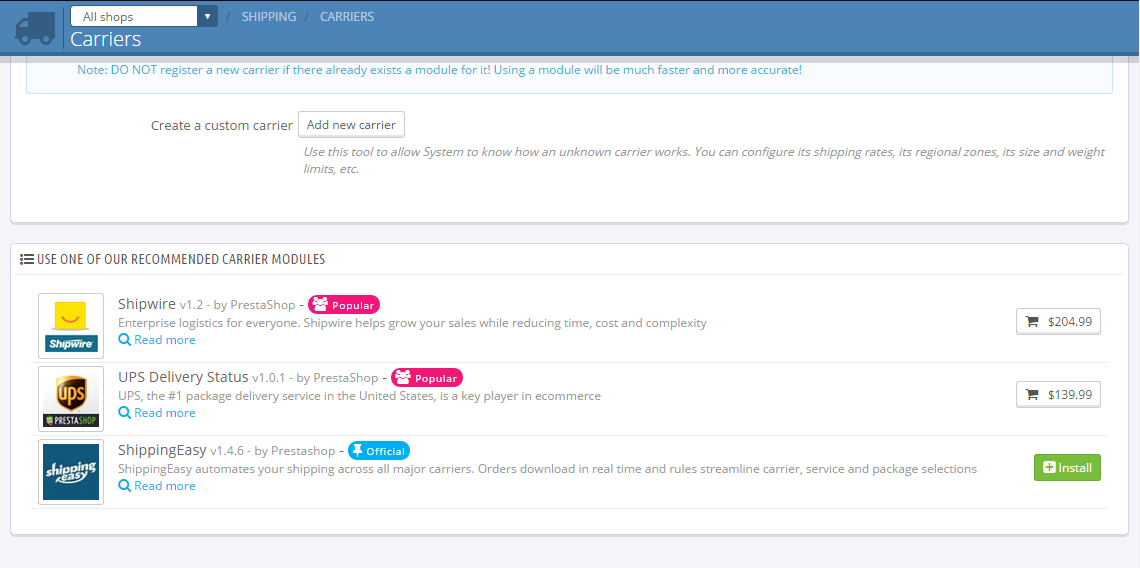Open the ShippingEasy logo thumbnail
Screen dimensions: 1140x568
[71, 471]
